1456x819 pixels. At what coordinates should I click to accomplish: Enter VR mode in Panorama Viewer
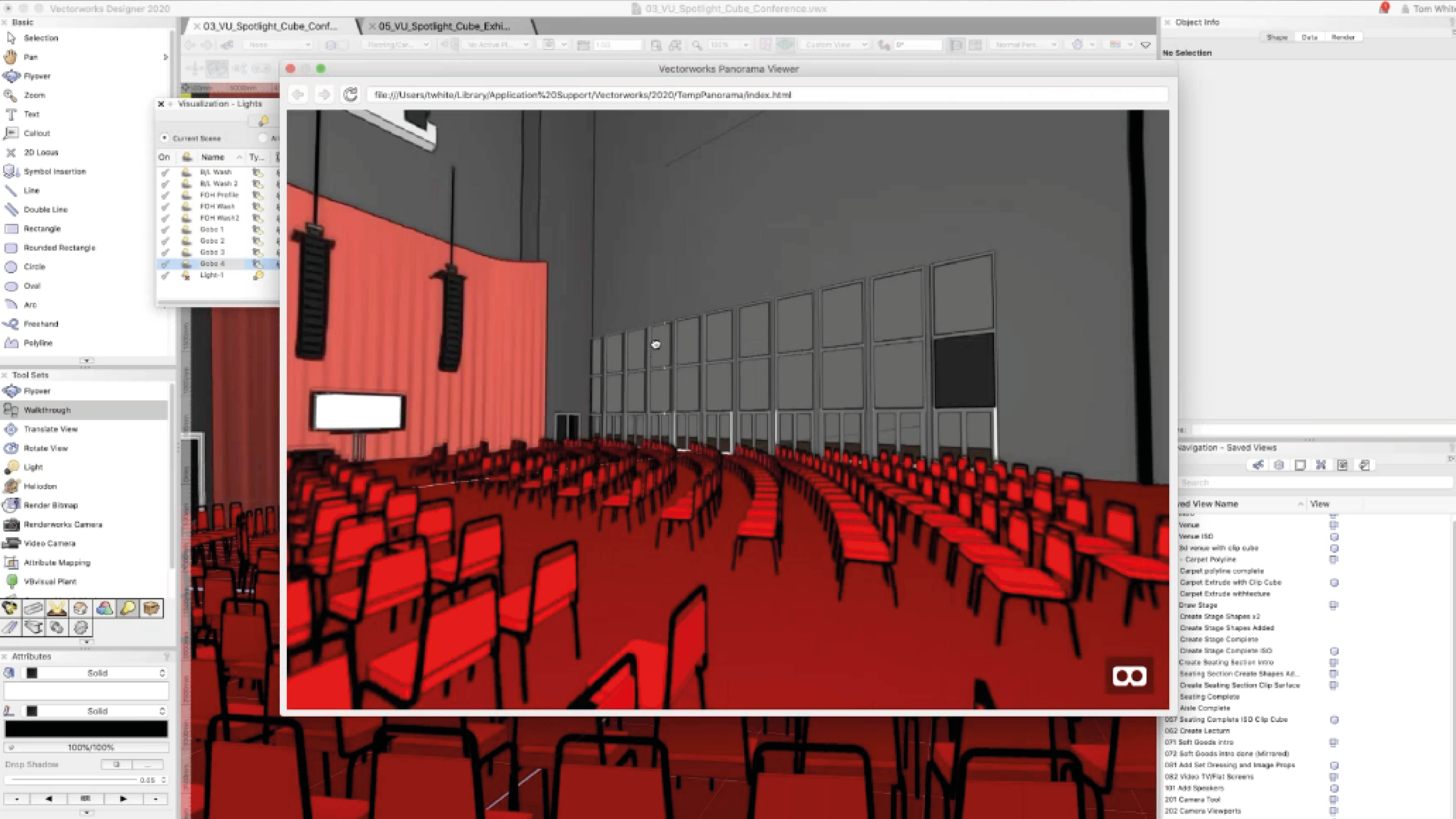(x=1129, y=676)
